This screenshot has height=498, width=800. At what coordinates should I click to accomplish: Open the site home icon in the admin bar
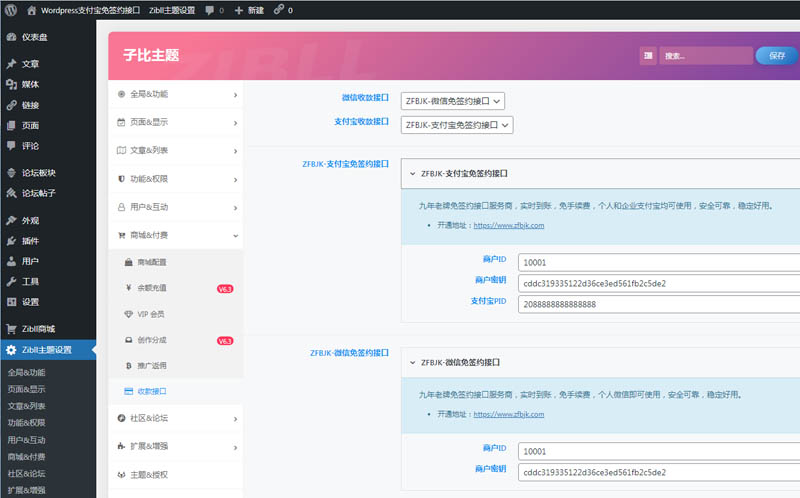click(32, 10)
